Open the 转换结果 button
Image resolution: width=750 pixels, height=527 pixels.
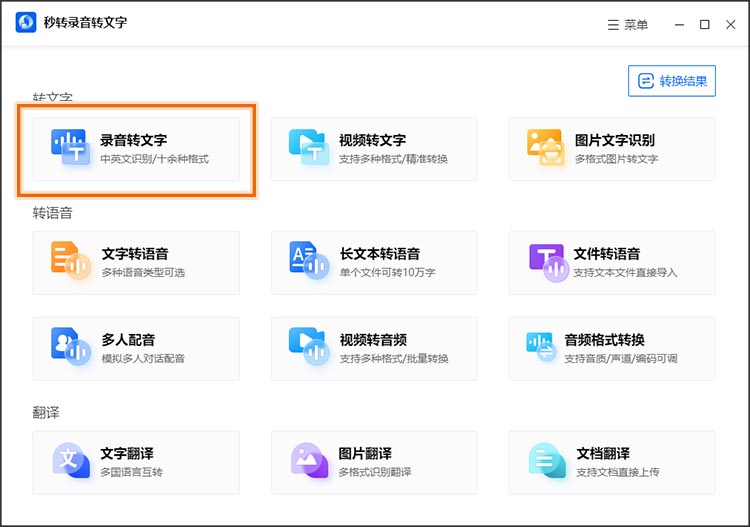click(x=672, y=81)
